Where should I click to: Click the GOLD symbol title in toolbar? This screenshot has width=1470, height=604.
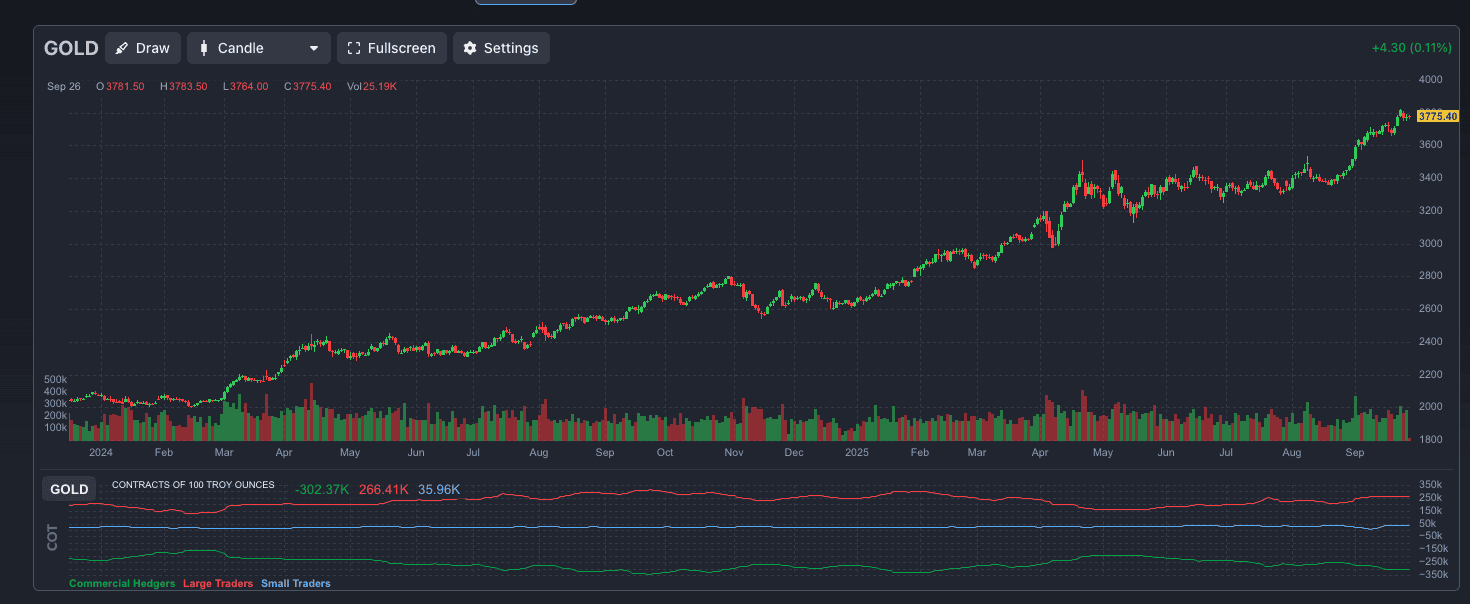click(71, 48)
